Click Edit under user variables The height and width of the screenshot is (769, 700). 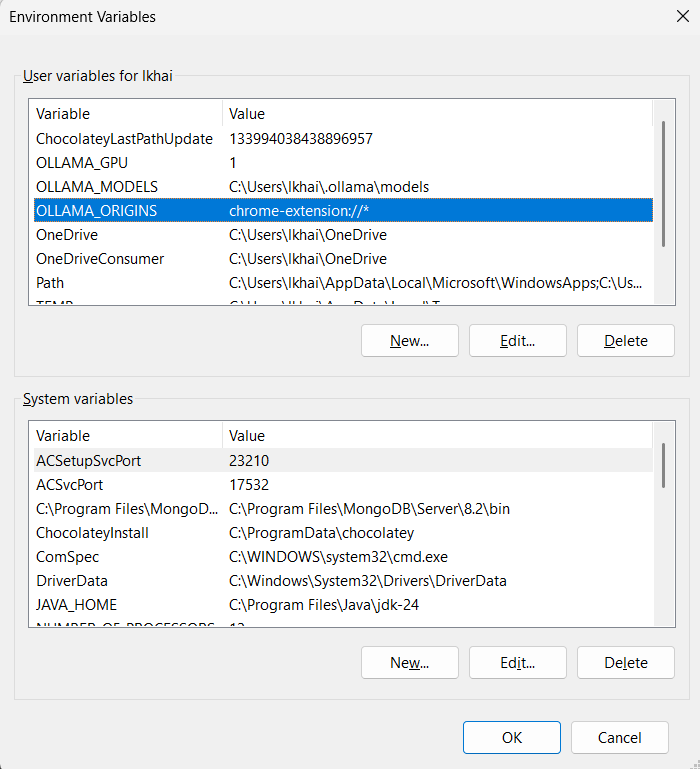pyautogui.click(x=518, y=340)
